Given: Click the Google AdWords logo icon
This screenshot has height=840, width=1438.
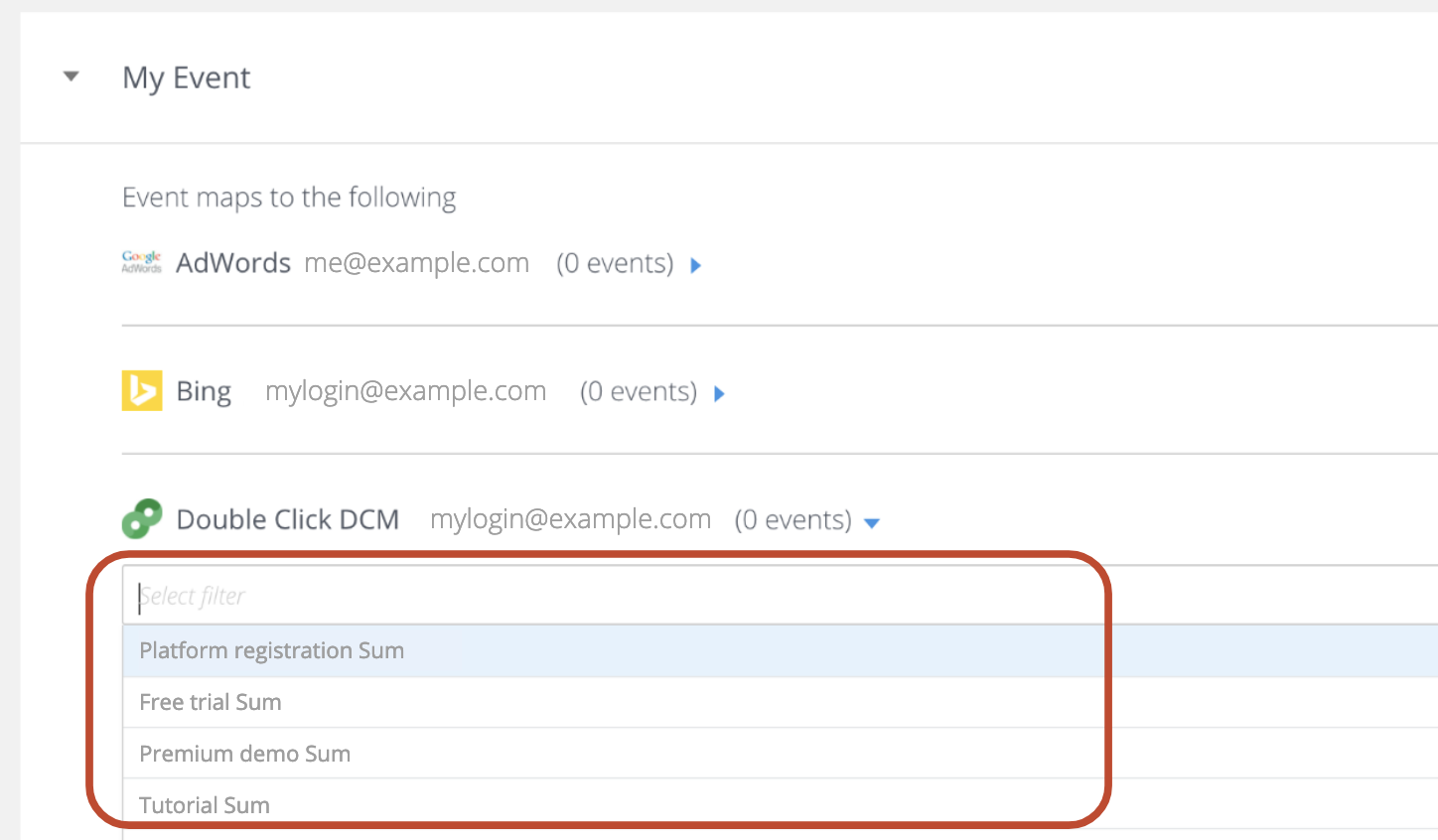Looking at the screenshot, I should 141,262.
